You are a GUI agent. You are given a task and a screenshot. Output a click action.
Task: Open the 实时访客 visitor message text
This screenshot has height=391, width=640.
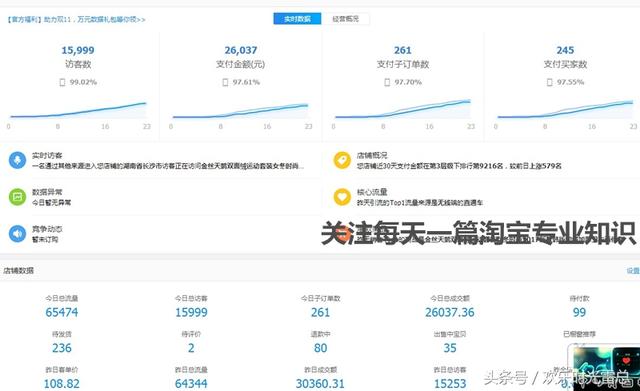[168, 166]
